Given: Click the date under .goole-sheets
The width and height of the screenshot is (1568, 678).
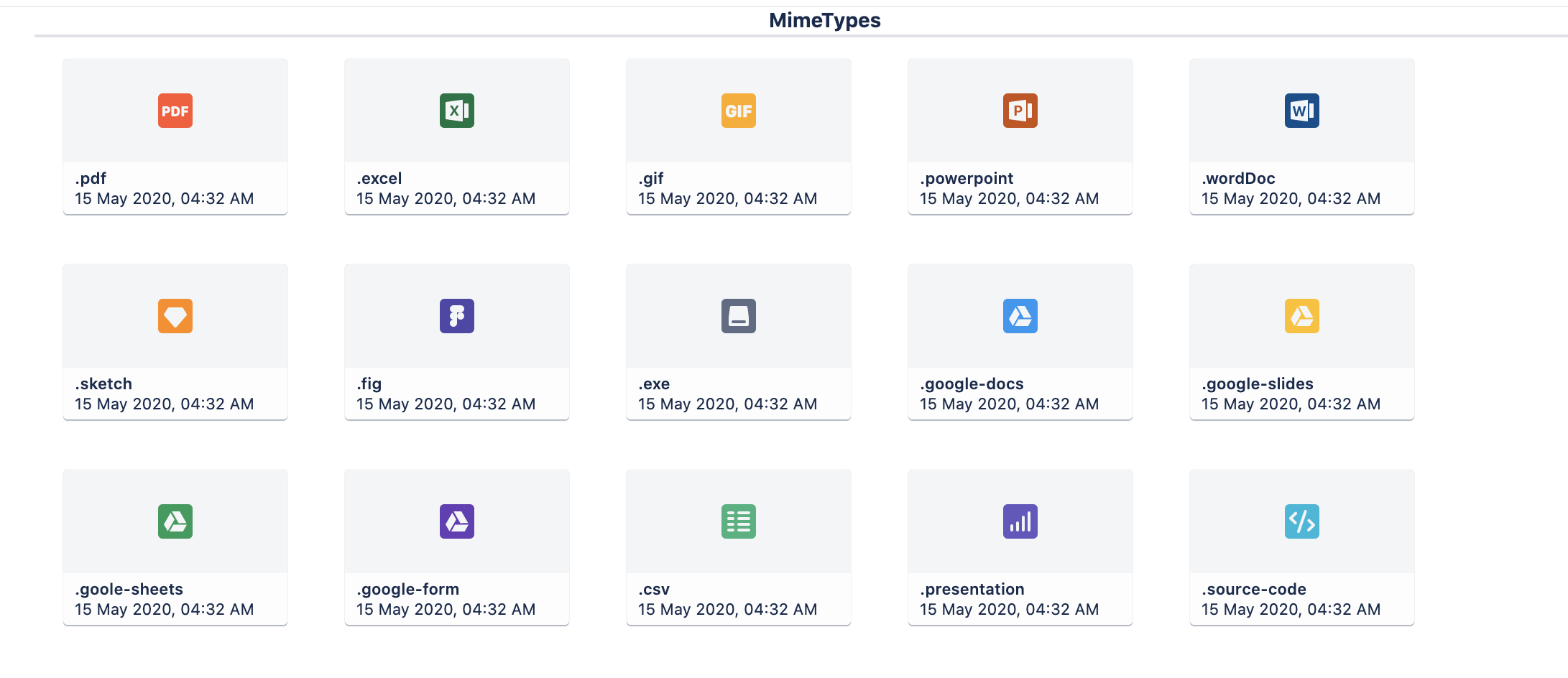Looking at the screenshot, I should point(165,609).
